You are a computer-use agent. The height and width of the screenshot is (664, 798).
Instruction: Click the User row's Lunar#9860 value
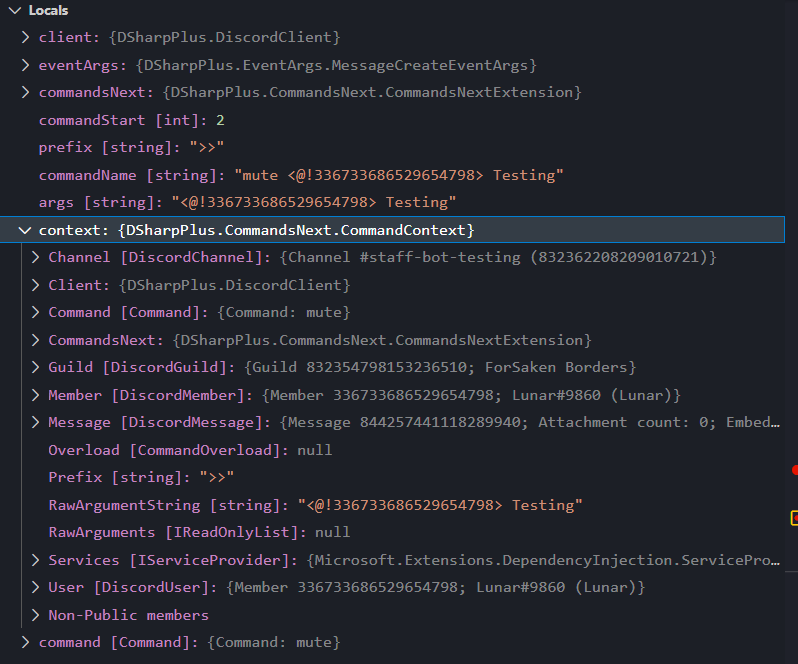[x=436, y=587]
